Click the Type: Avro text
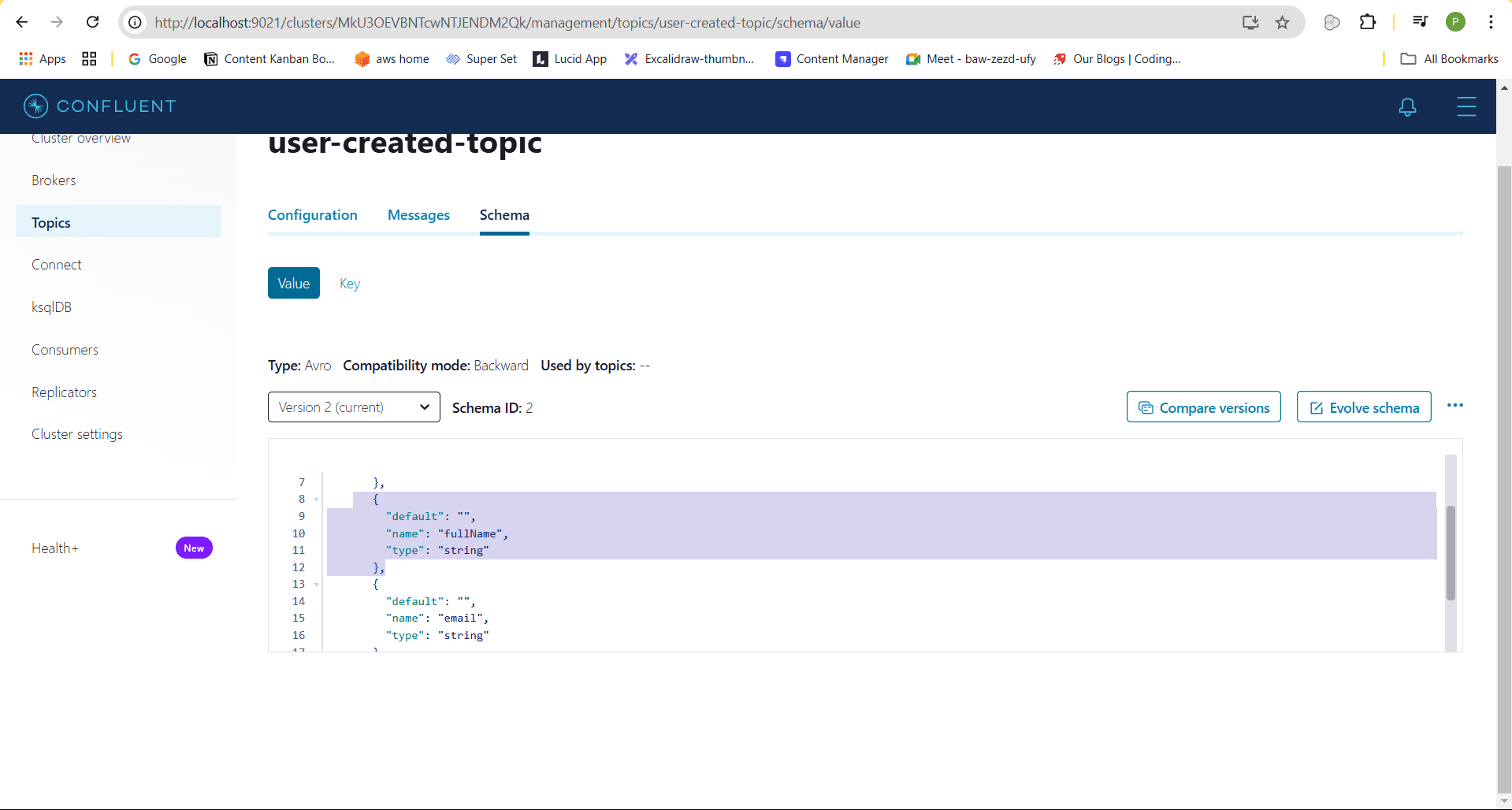Image resolution: width=1512 pixels, height=810 pixels. (299, 366)
